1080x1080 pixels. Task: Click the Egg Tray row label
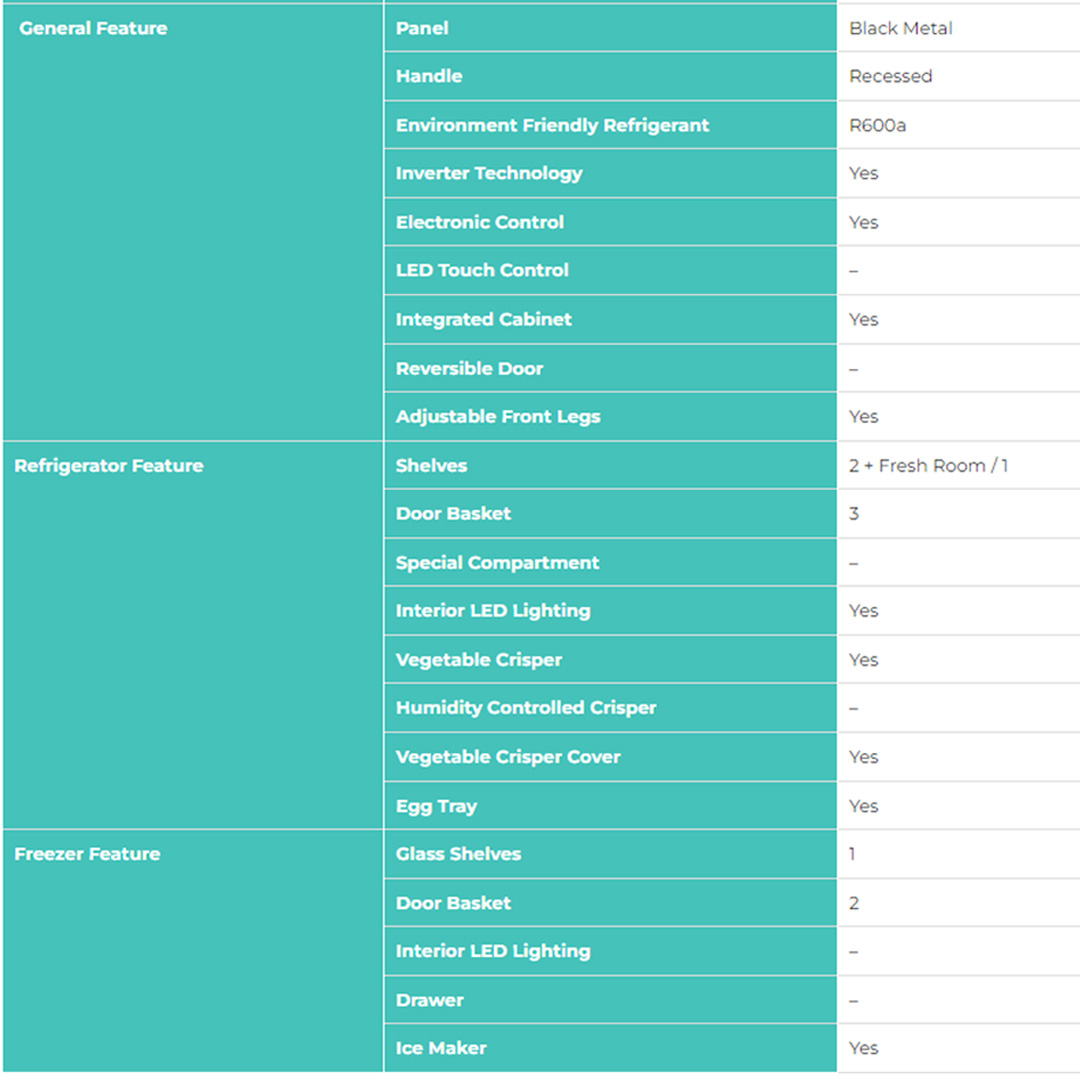click(x=436, y=806)
